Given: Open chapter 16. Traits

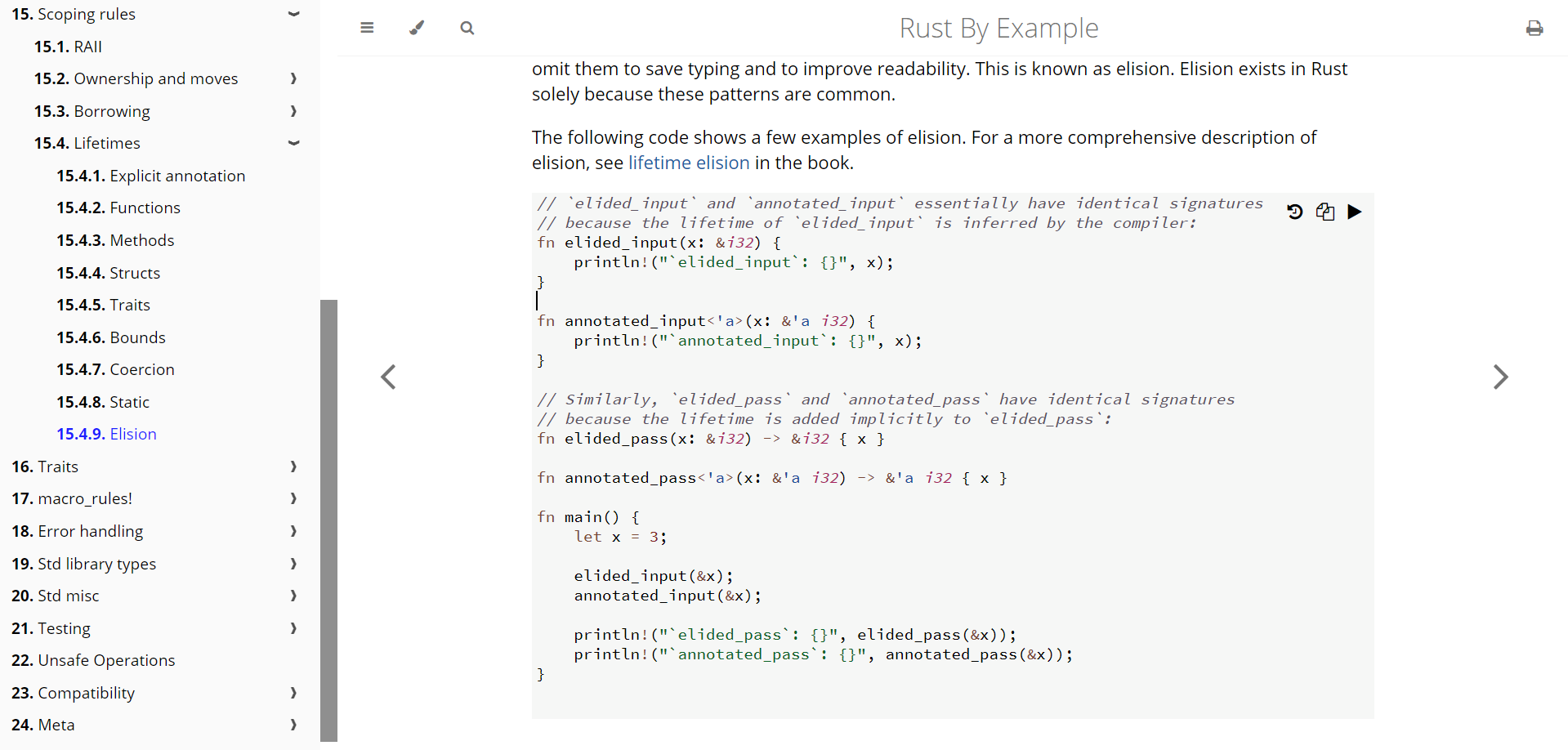Looking at the screenshot, I should click(x=45, y=467).
